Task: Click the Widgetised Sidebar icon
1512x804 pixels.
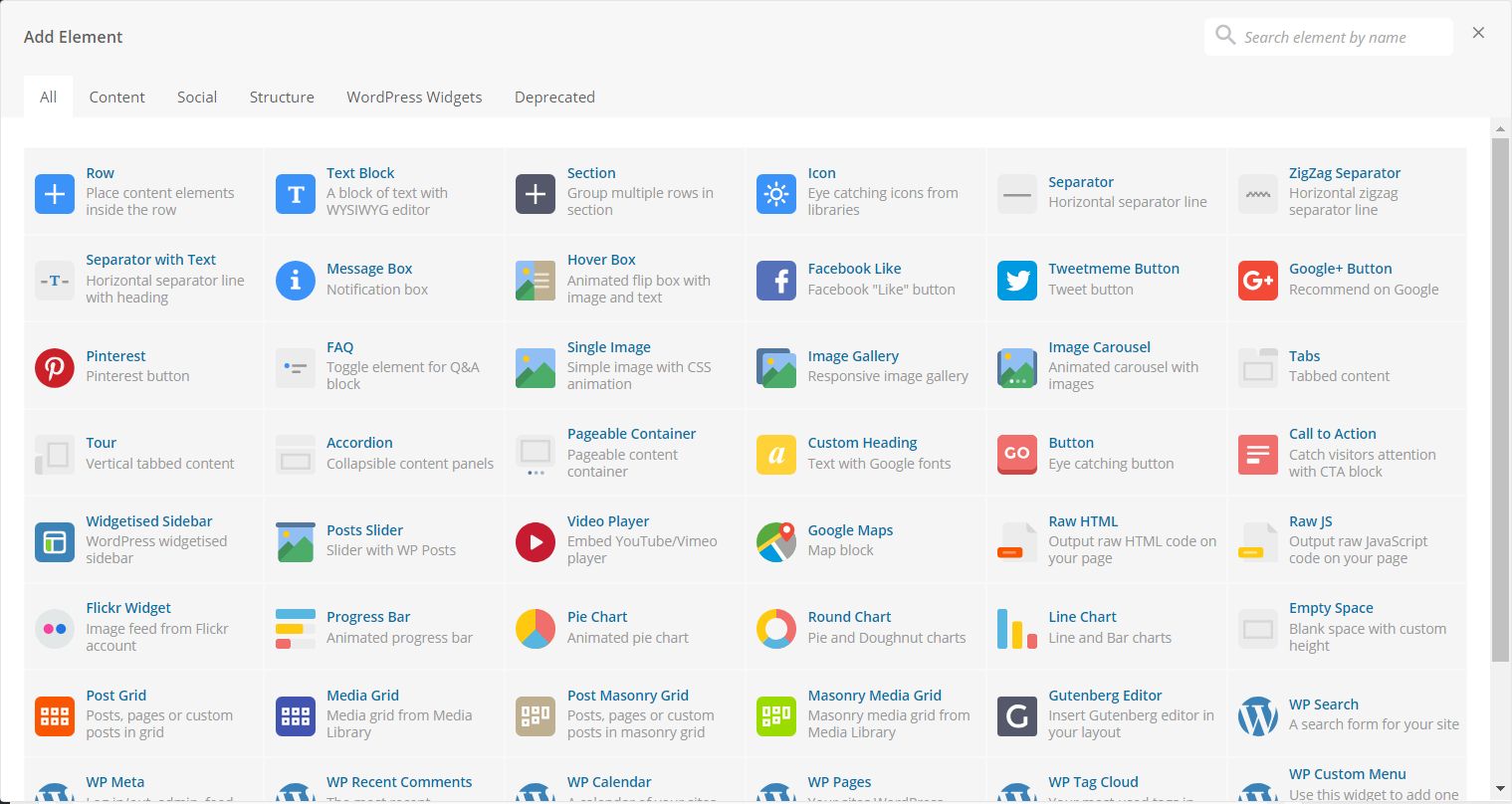Action: pyautogui.click(x=55, y=542)
